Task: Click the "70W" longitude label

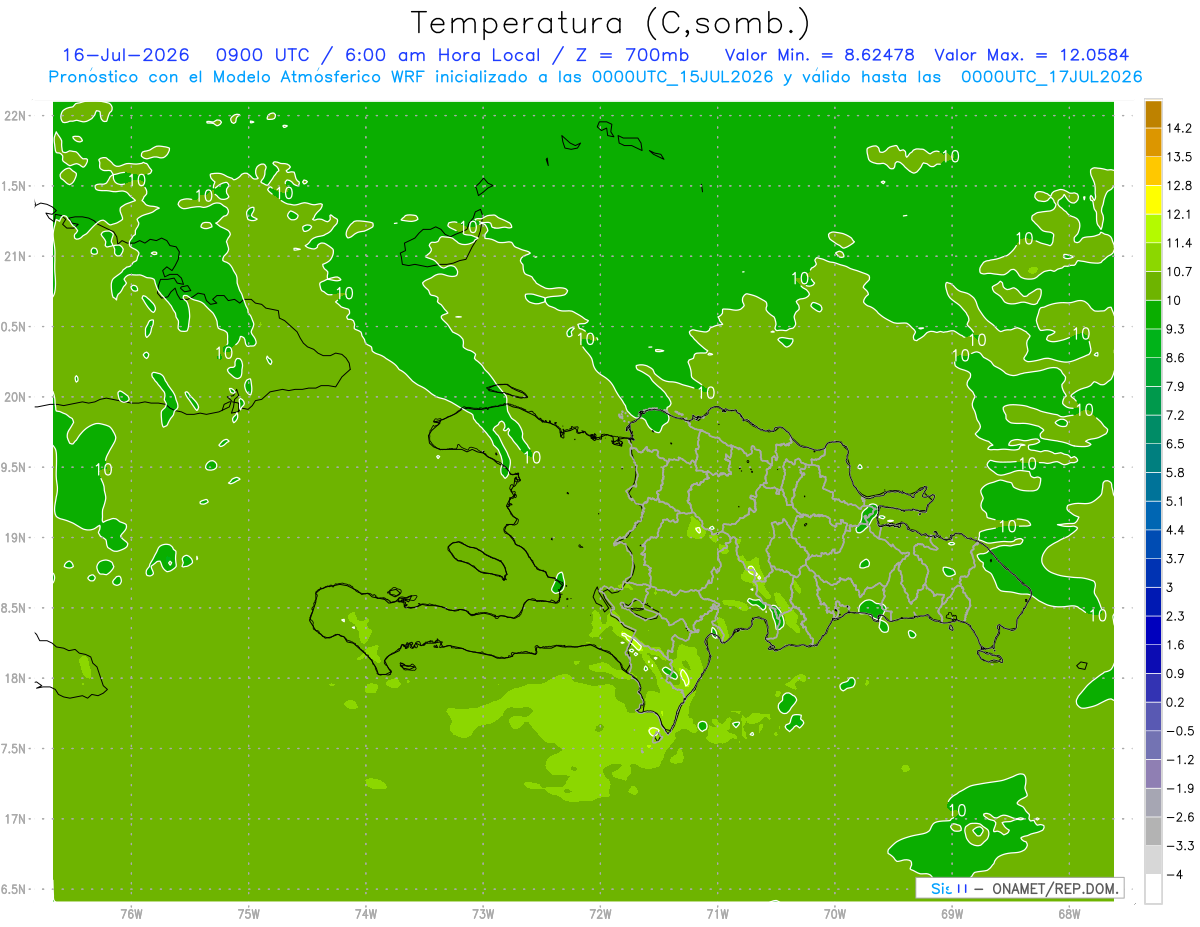Action: [835, 914]
